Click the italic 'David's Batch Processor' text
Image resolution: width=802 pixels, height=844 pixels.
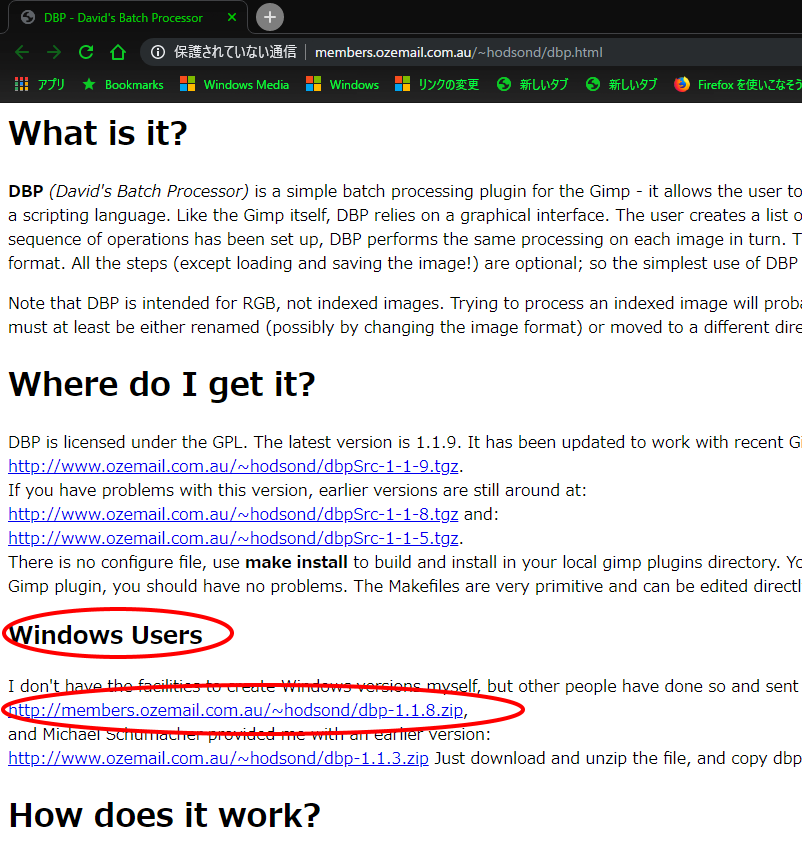[149, 191]
